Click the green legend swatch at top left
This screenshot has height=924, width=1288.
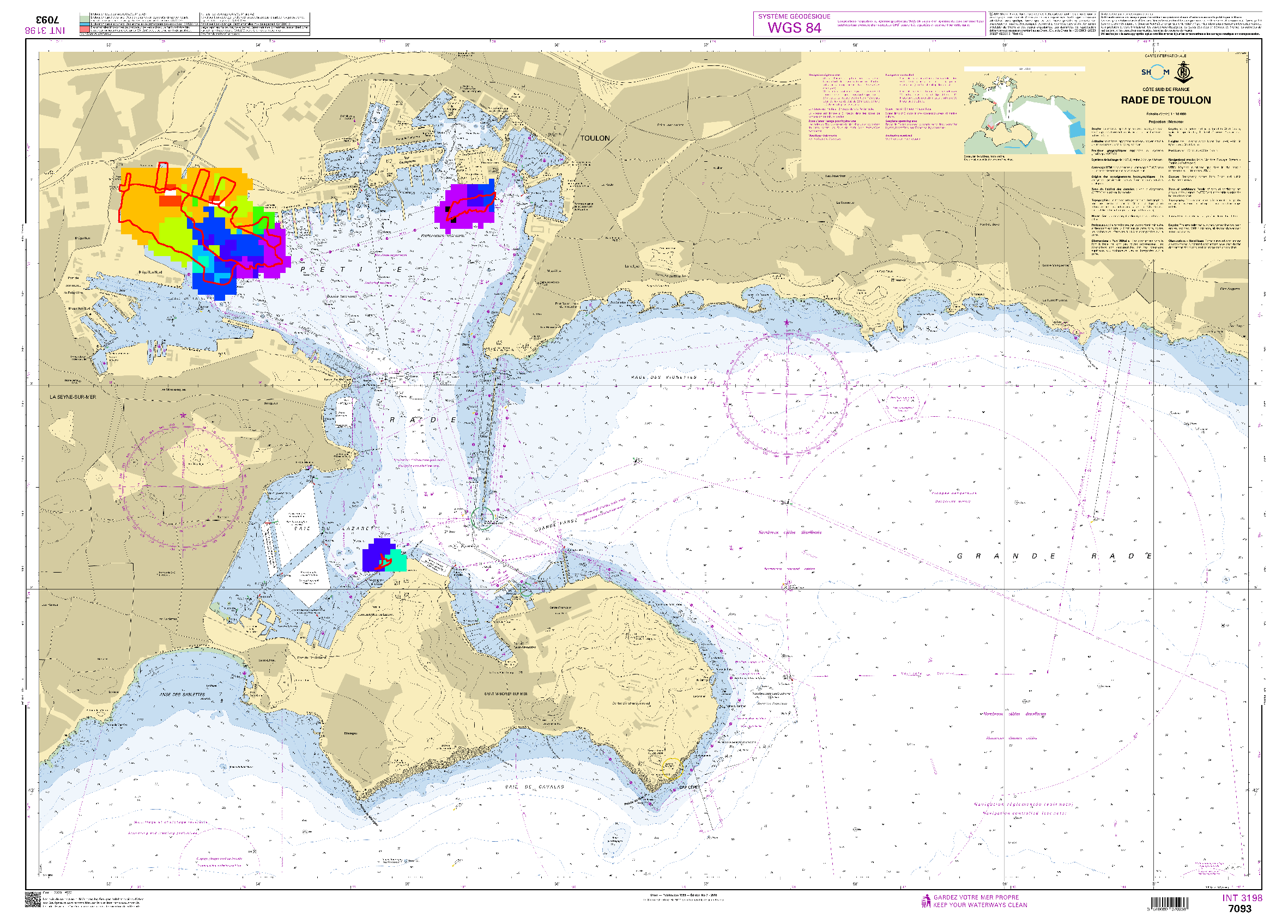point(84,19)
